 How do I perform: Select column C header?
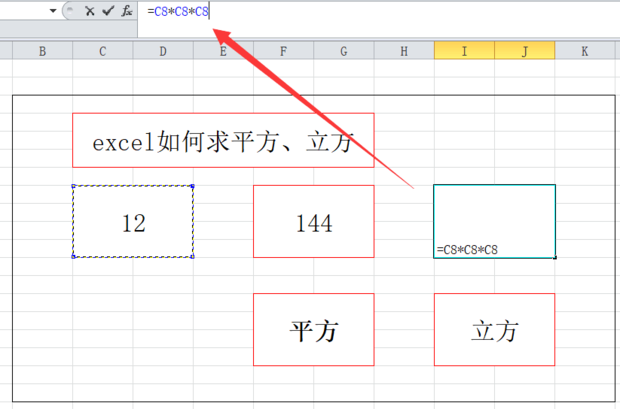(x=103, y=51)
